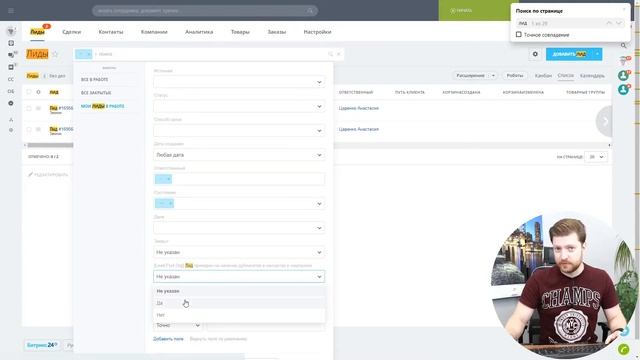Open the hamburger menu in top bar
This screenshot has height=360, width=640.
(x=11, y=11)
